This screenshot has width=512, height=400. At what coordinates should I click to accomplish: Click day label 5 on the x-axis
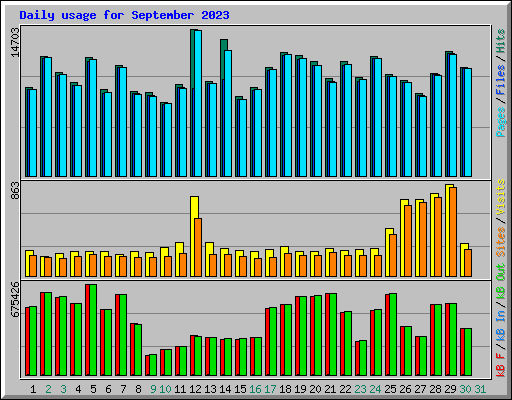click(x=93, y=389)
